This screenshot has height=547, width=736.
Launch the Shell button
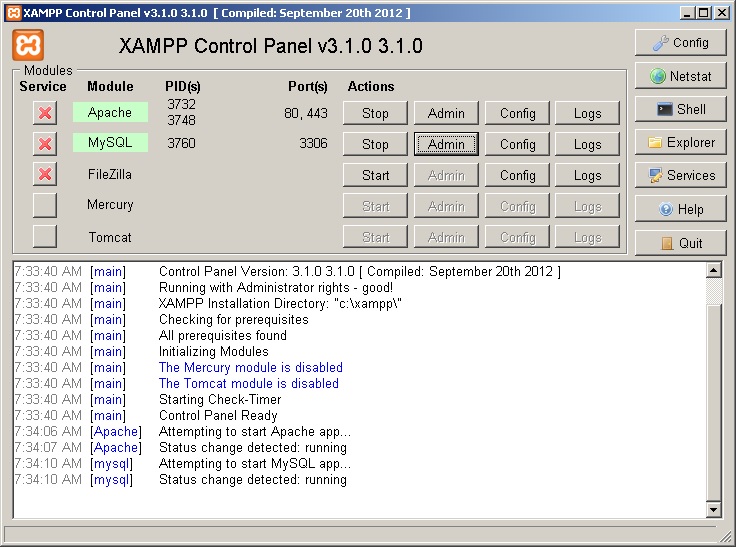pos(680,109)
